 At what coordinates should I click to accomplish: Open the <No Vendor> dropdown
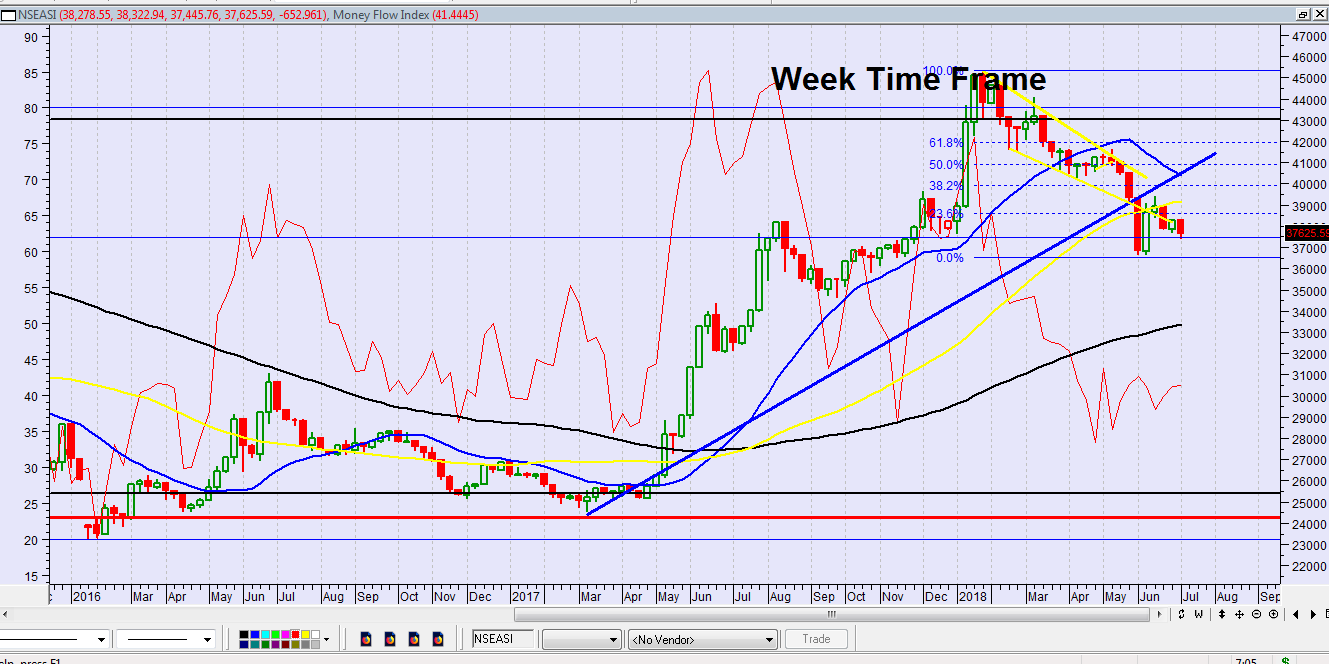pos(702,639)
